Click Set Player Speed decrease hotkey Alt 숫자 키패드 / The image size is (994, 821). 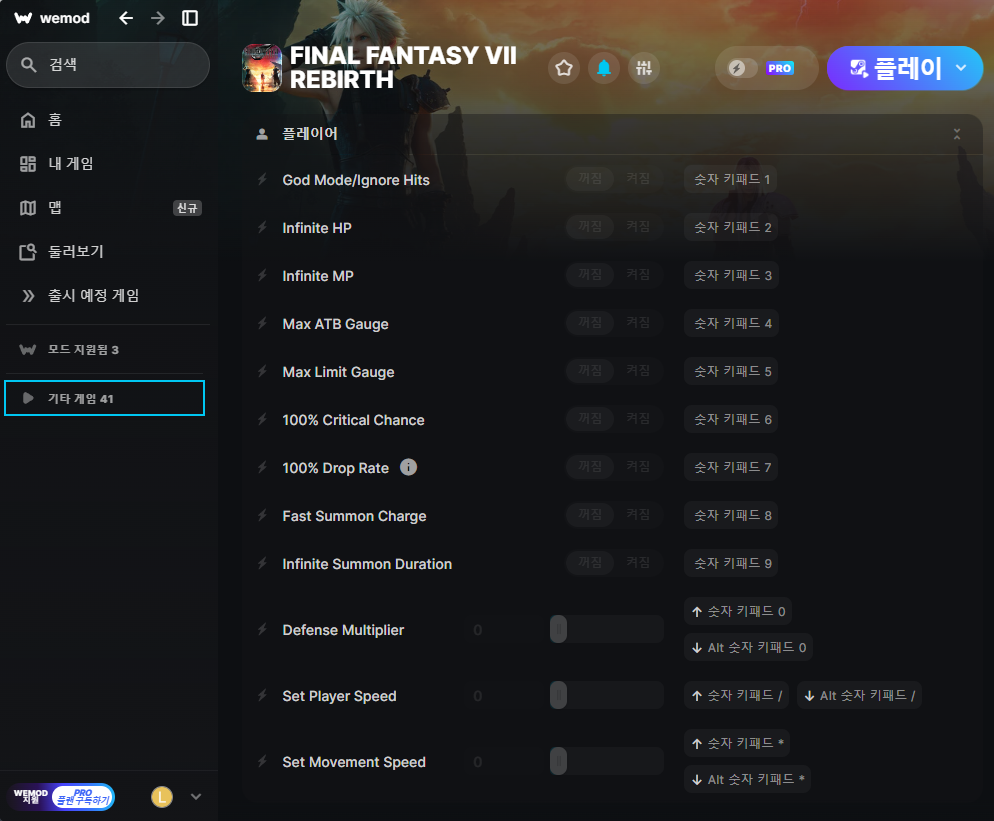[859, 695]
